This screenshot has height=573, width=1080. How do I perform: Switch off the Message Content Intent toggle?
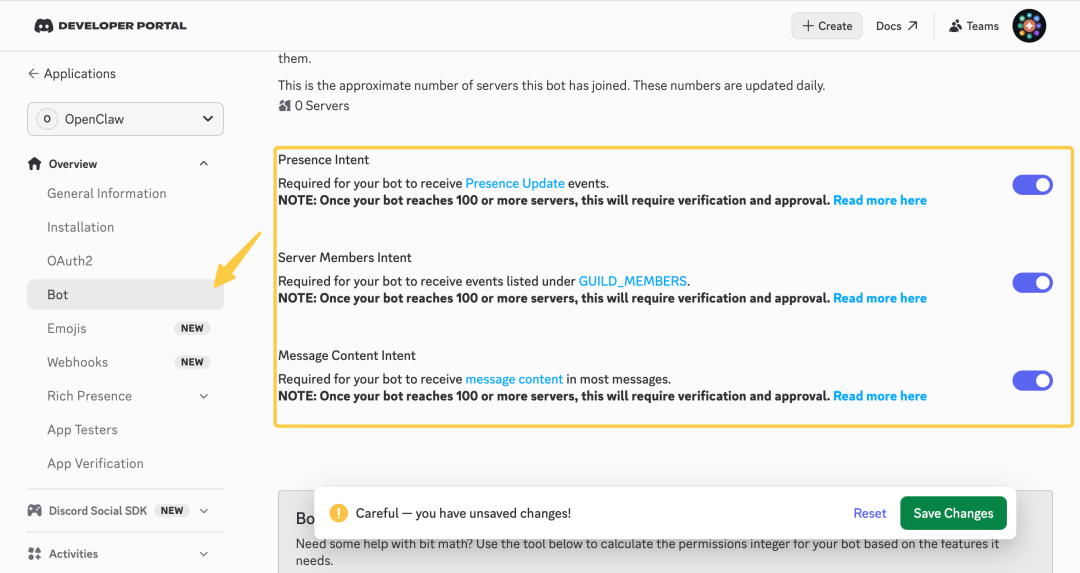[1032, 380]
